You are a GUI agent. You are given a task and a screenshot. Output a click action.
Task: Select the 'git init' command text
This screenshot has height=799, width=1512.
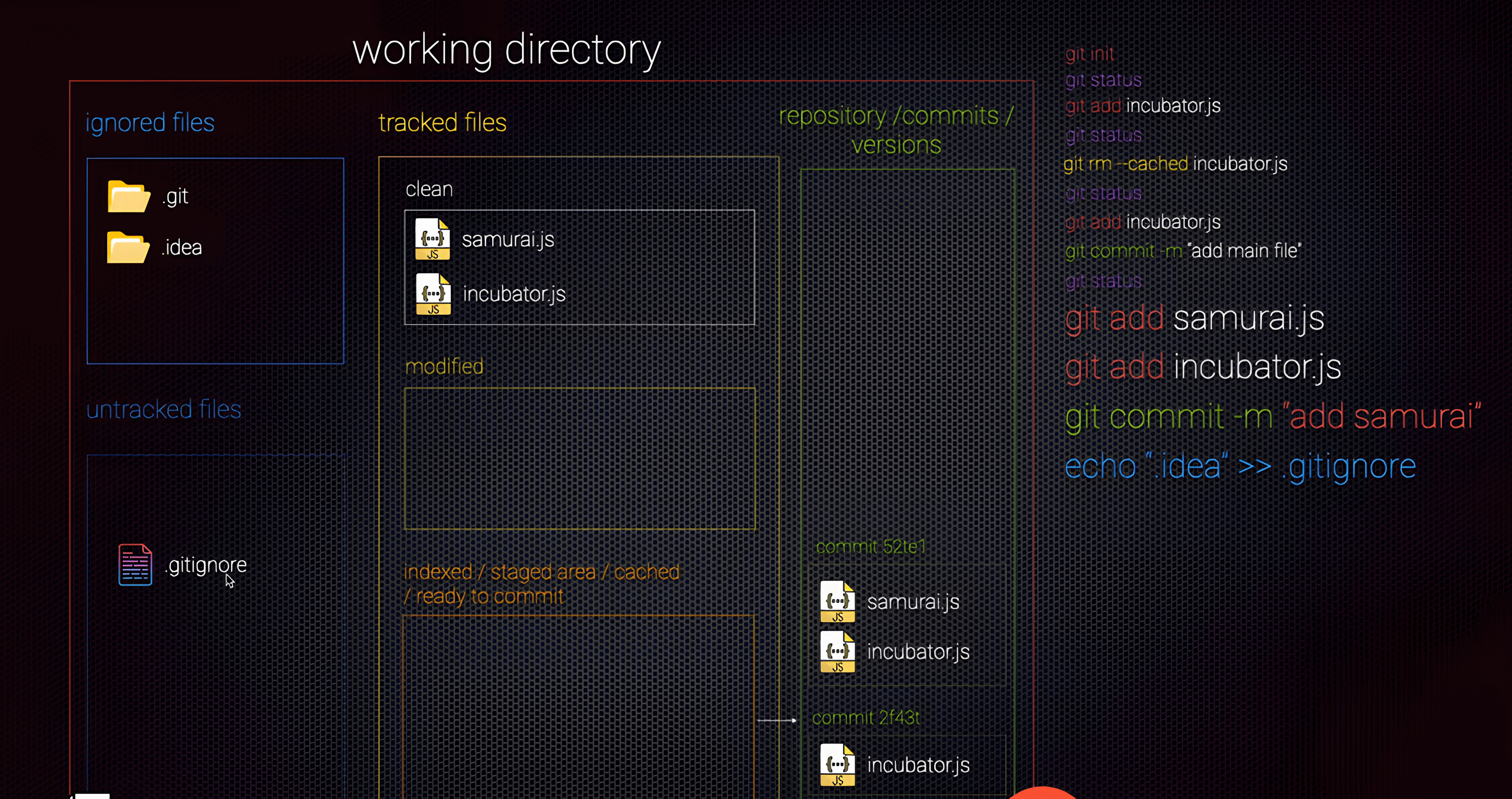pyautogui.click(x=1089, y=54)
